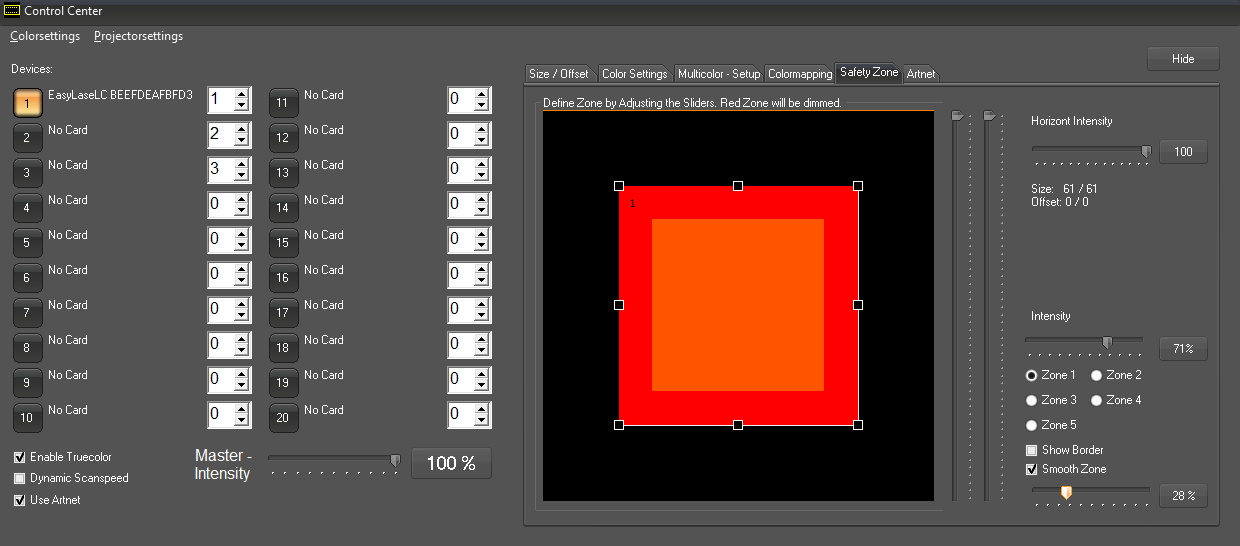Choose device slot 10 button

pyautogui.click(x=28, y=417)
